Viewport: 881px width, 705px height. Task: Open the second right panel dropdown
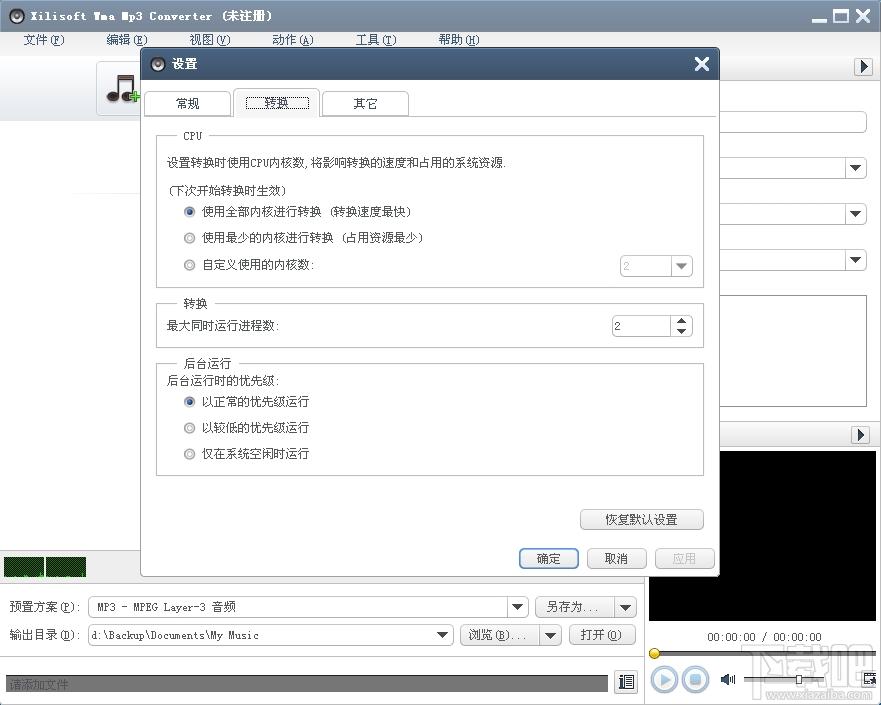856,213
